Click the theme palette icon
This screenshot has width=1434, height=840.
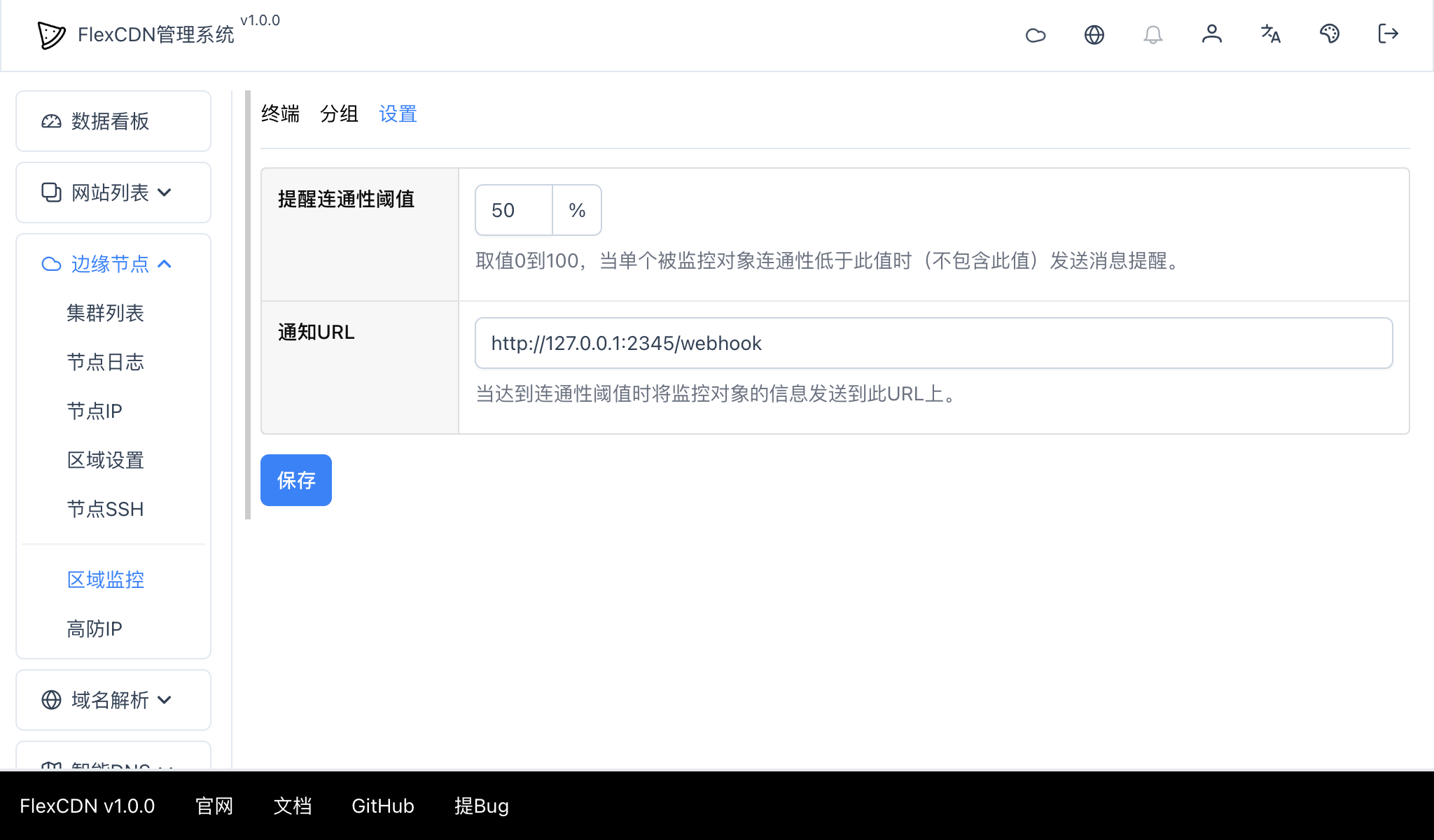pos(1330,34)
